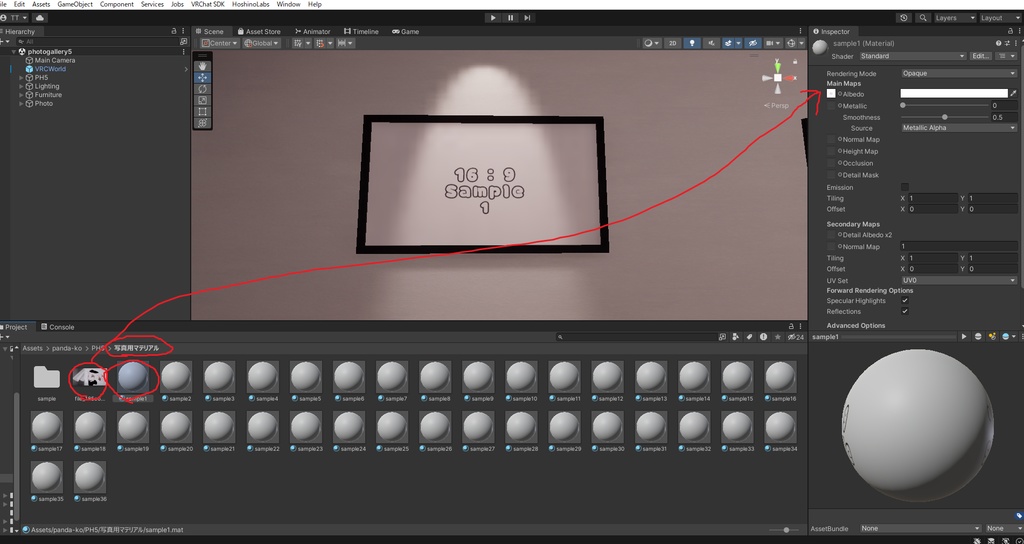Click the white Albedo color field
Image resolution: width=1024 pixels, height=544 pixels.
954,94
